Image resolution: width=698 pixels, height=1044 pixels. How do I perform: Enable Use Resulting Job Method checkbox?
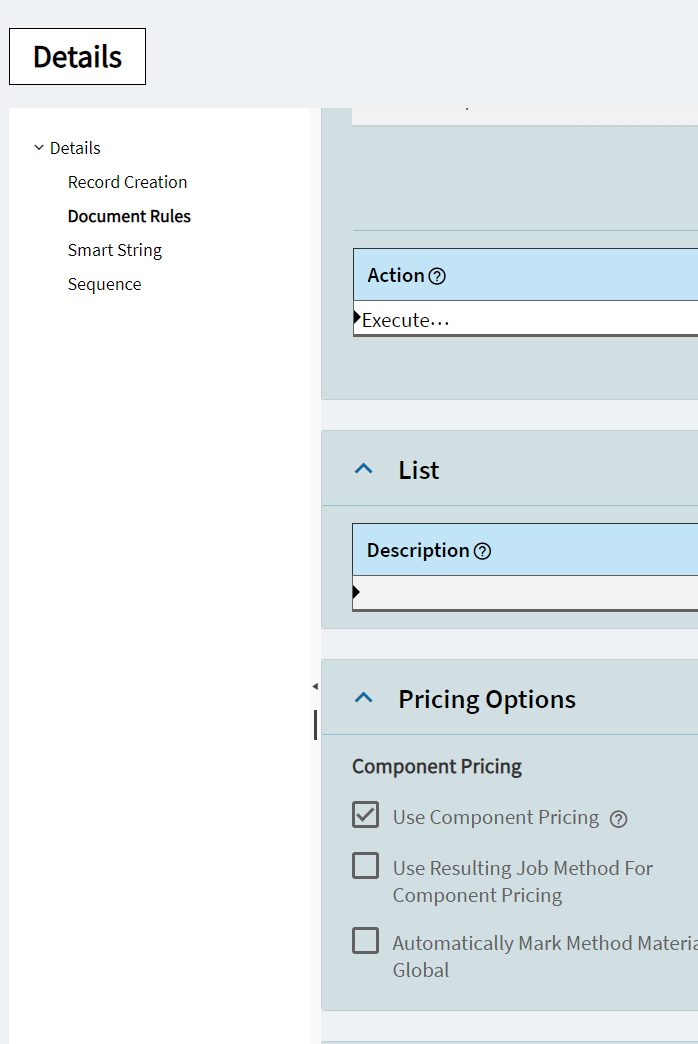point(366,866)
